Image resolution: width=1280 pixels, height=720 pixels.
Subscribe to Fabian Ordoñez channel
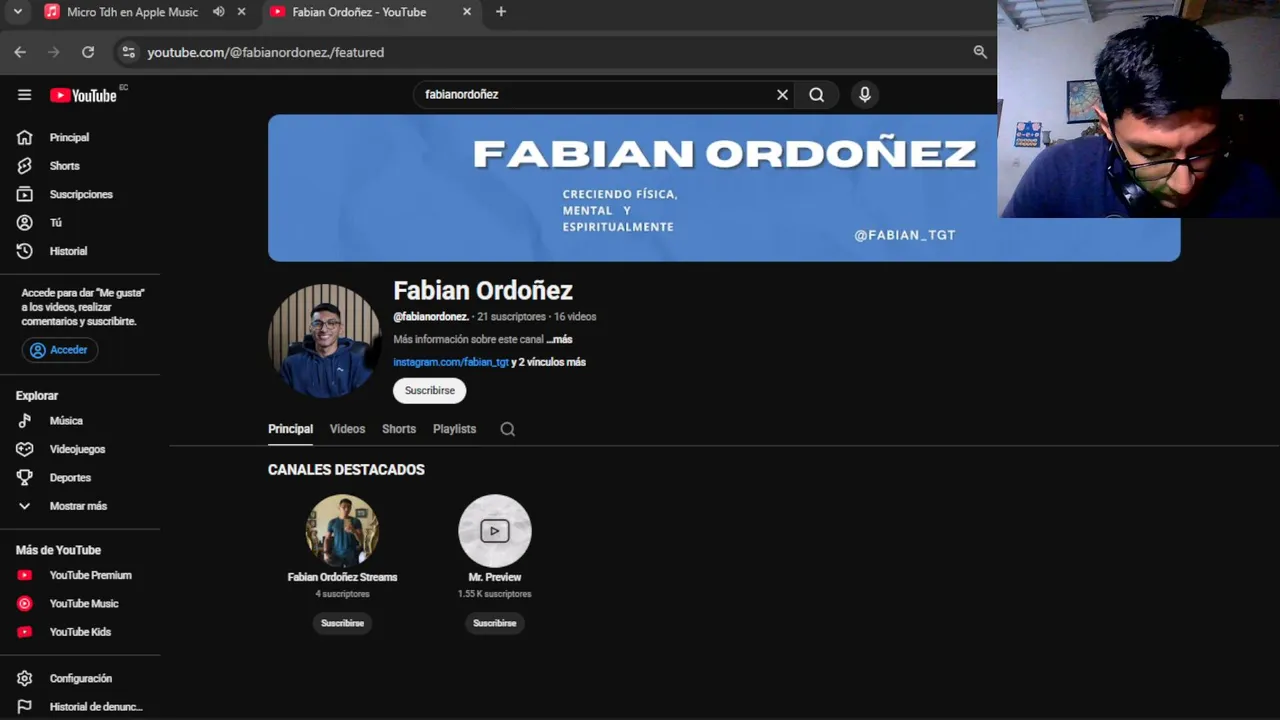point(429,391)
